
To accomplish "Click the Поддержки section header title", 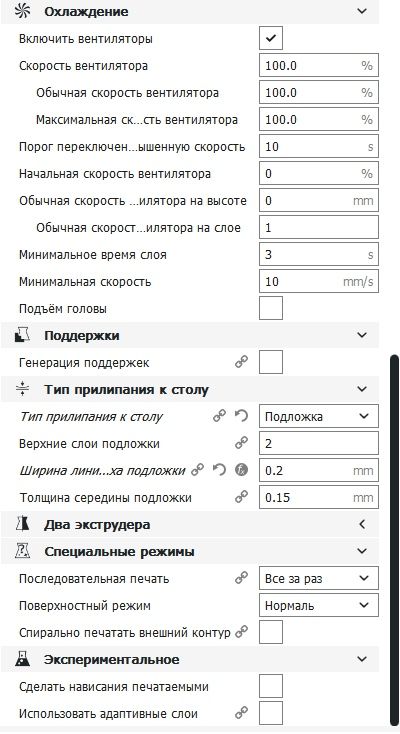I will (81, 335).
